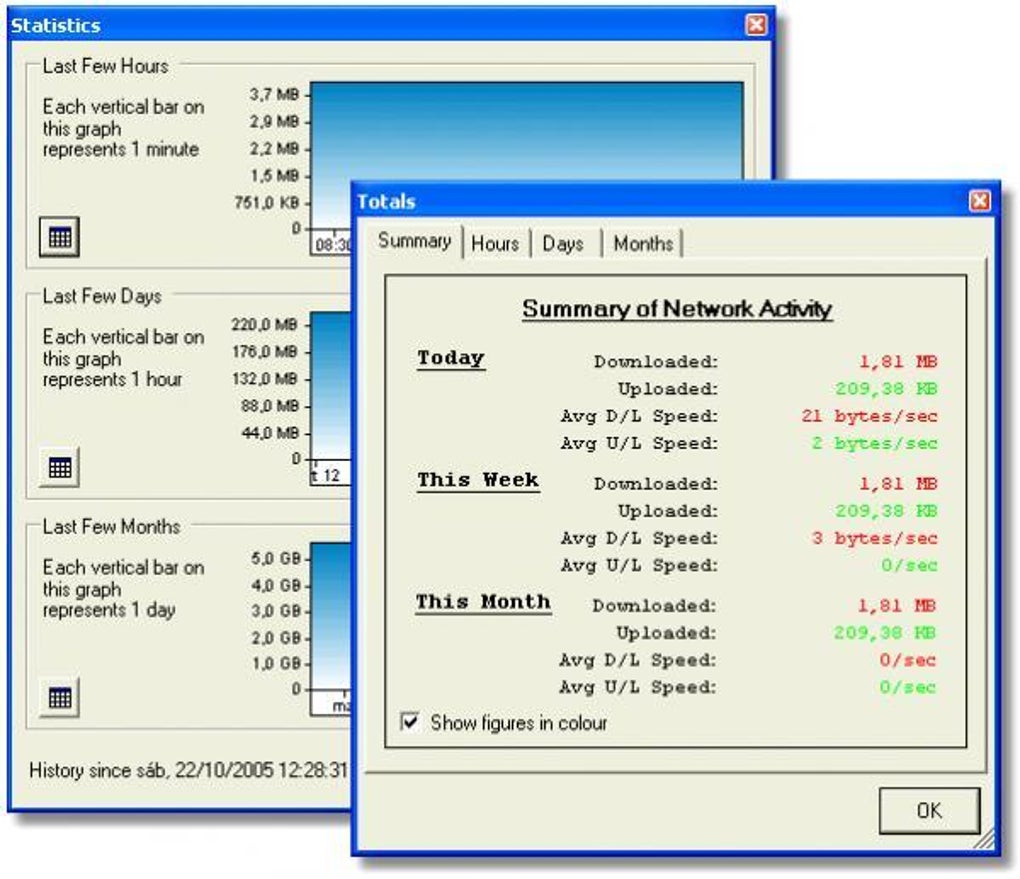Image resolution: width=1020 pixels, height=879 pixels.
Task: Open the table icon in Last Few Days
Action: 59,467
